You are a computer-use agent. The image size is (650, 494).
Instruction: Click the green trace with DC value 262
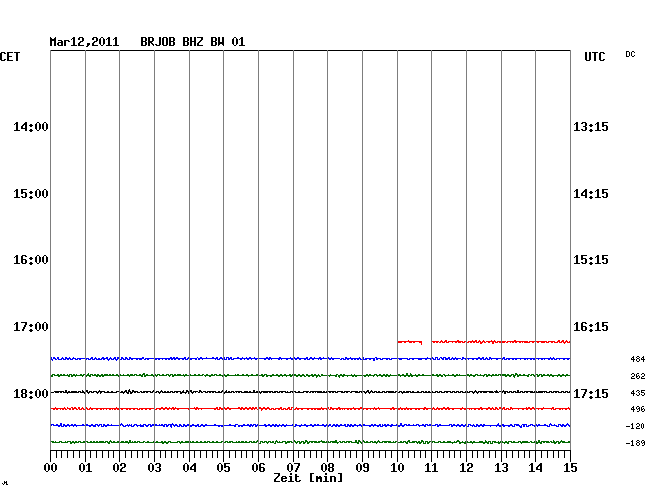(x=310, y=375)
